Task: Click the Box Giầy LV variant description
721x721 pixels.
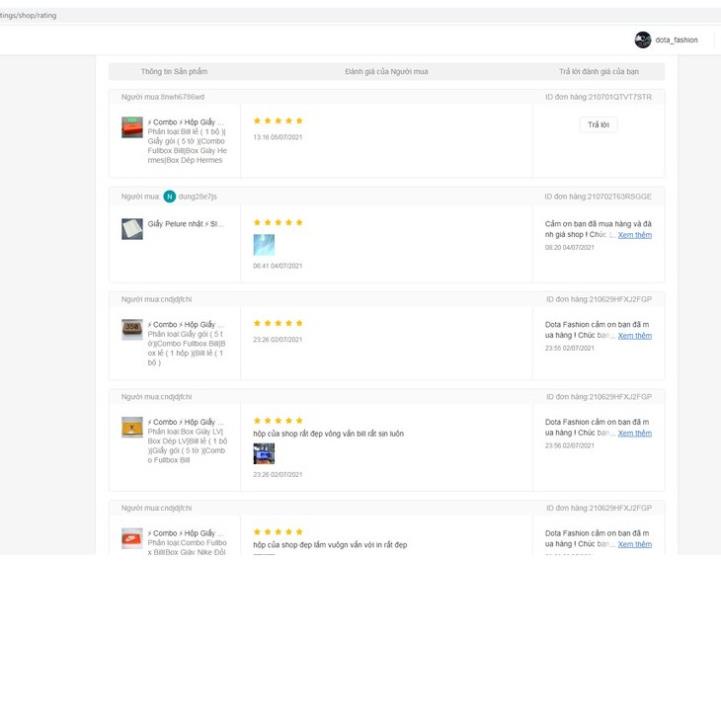Action: pos(187,446)
